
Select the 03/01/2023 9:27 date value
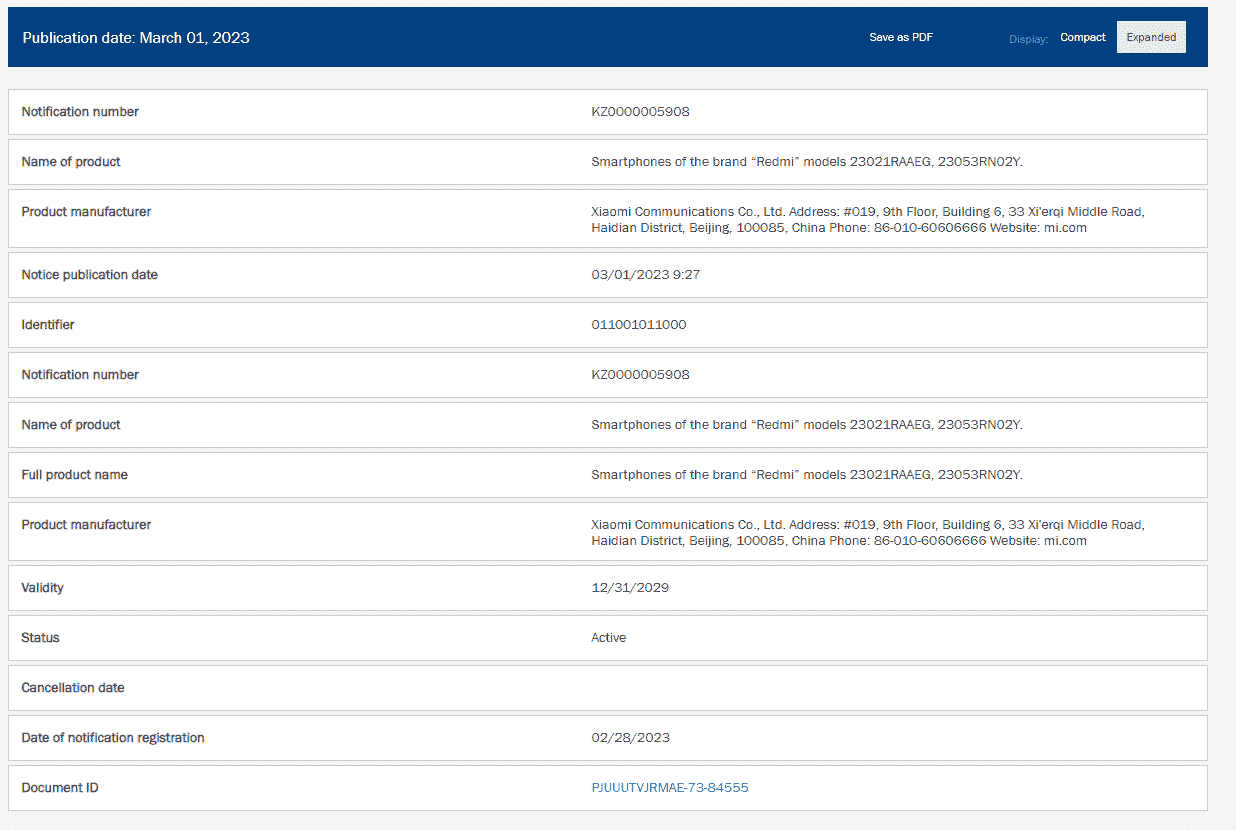(x=645, y=275)
